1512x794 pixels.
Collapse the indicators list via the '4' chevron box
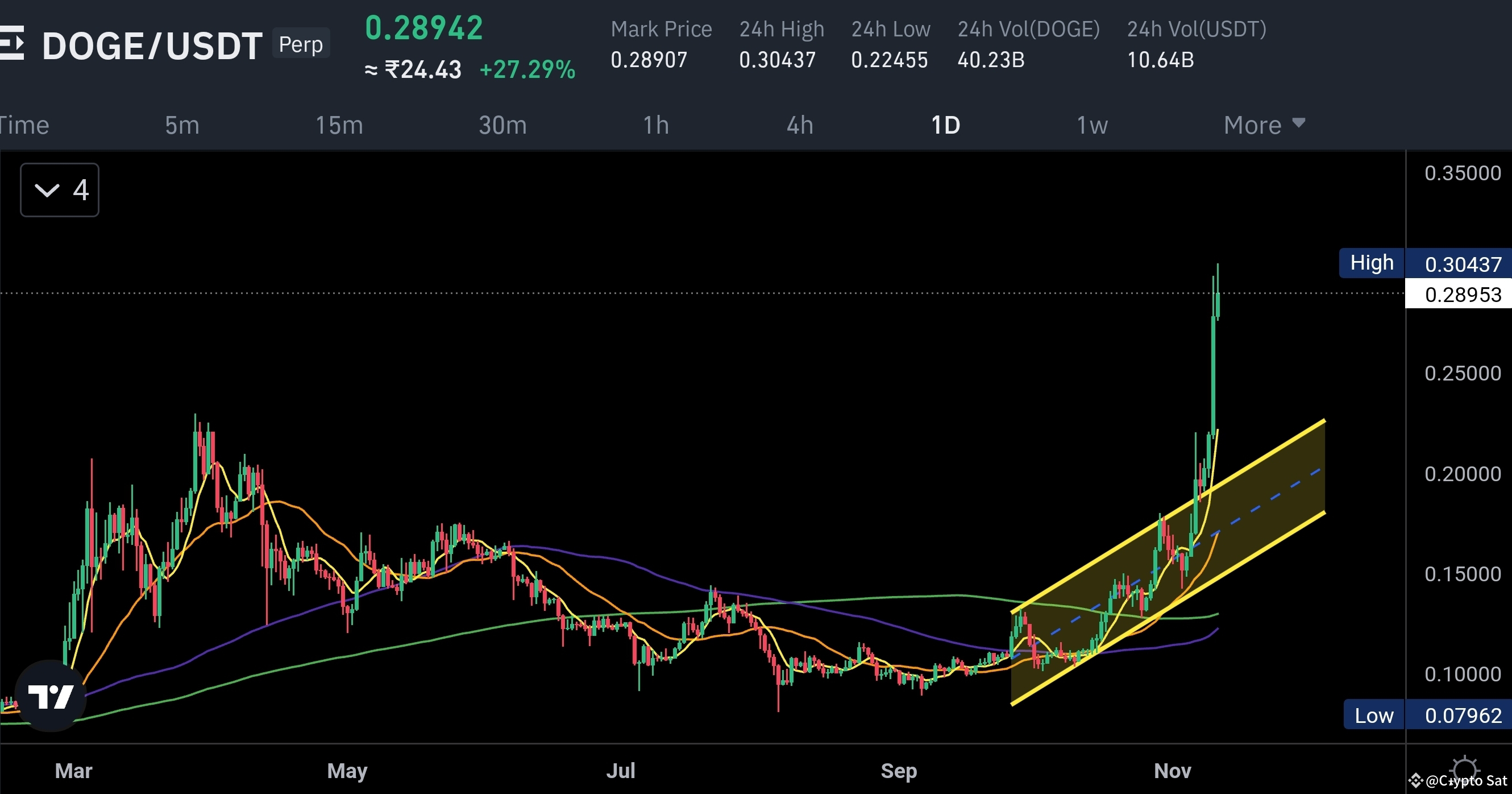click(59, 190)
